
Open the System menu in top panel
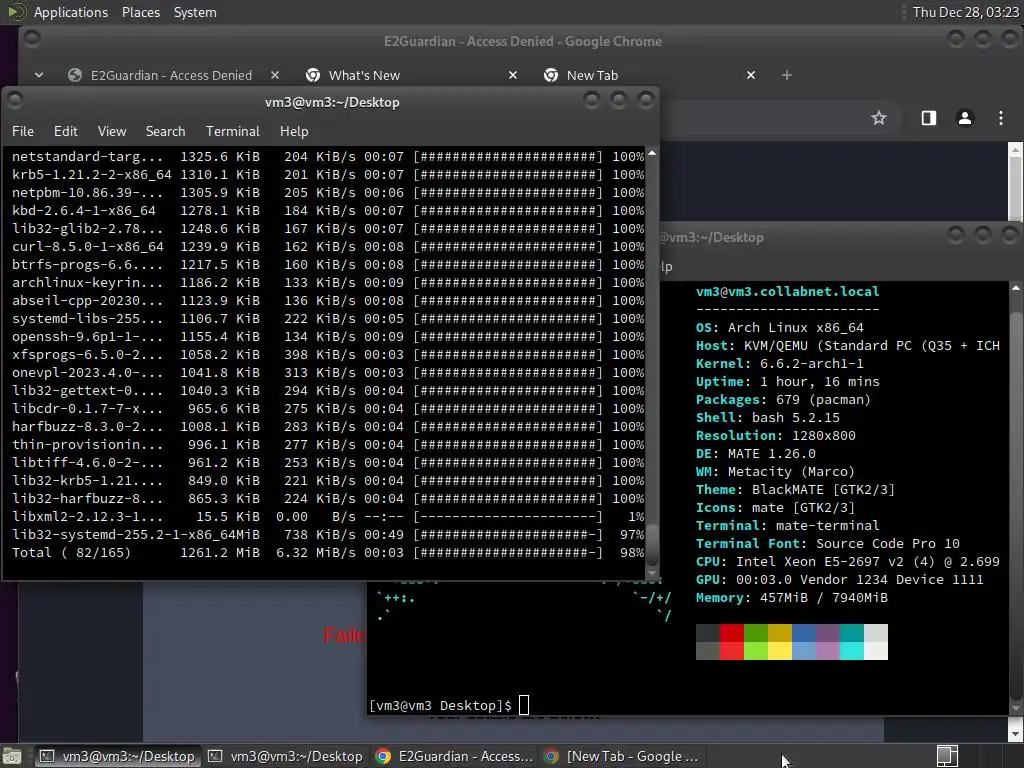[x=195, y=12]
